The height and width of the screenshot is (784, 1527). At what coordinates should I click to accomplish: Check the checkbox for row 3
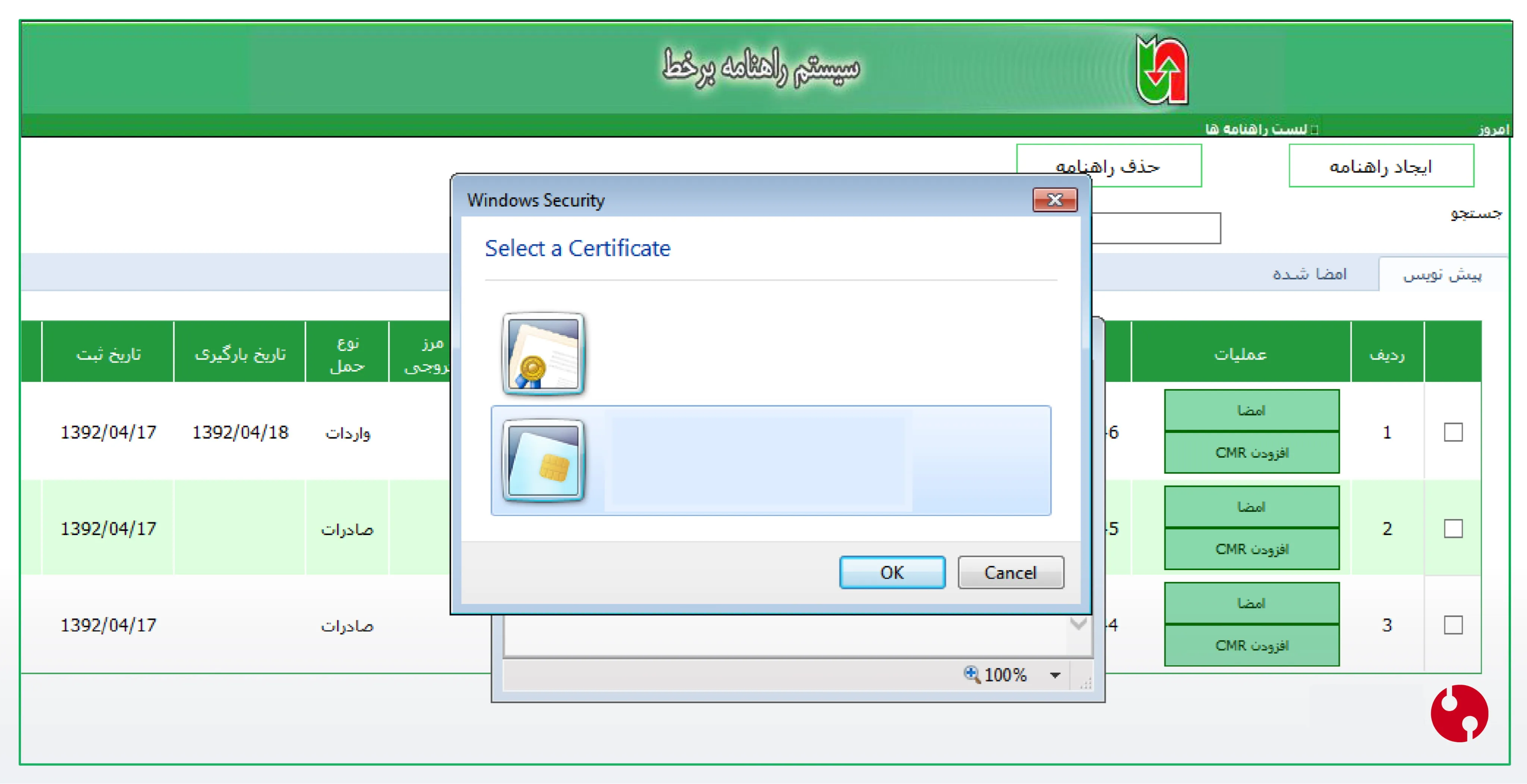coord(1453,625)
